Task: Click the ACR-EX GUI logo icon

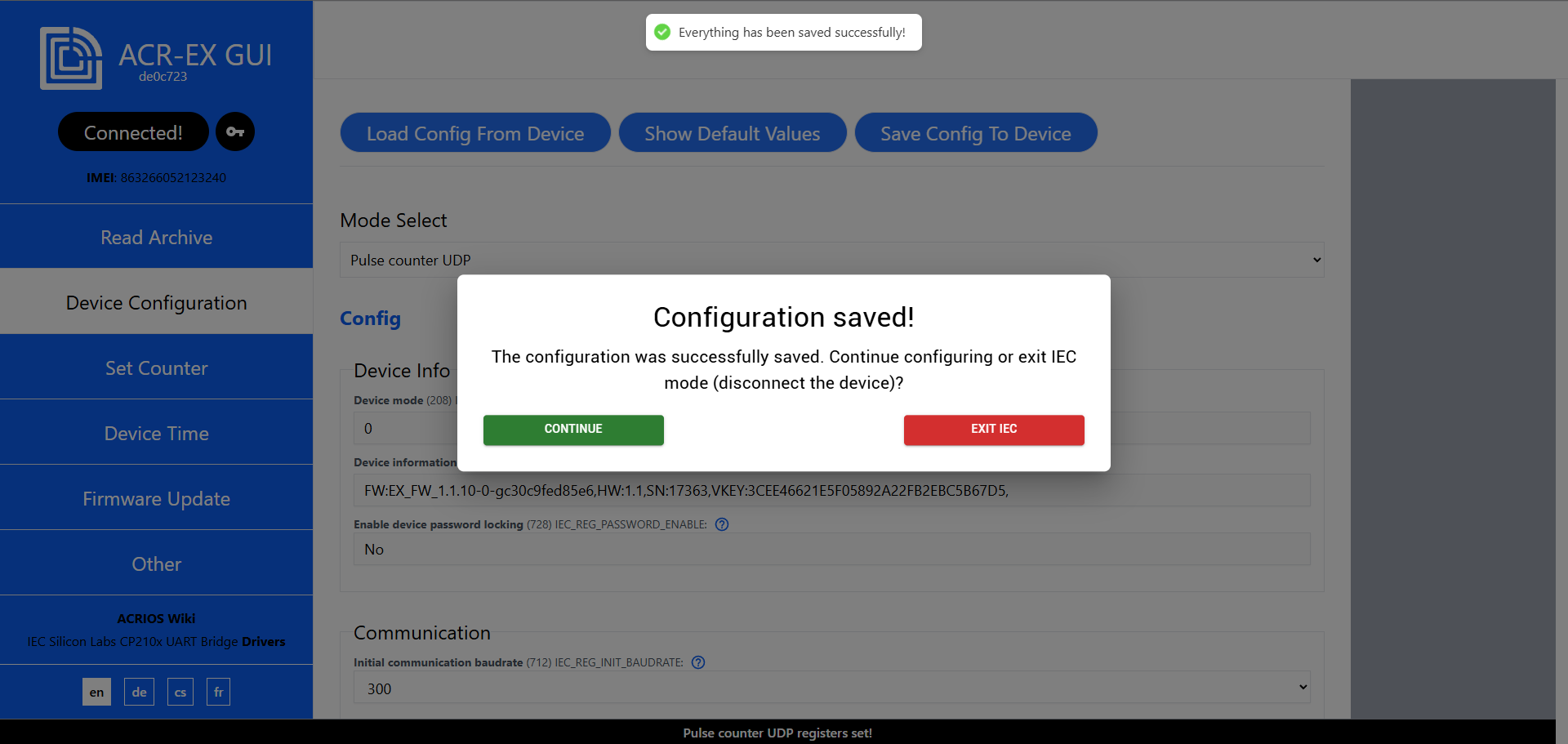Action: [71, 58]
